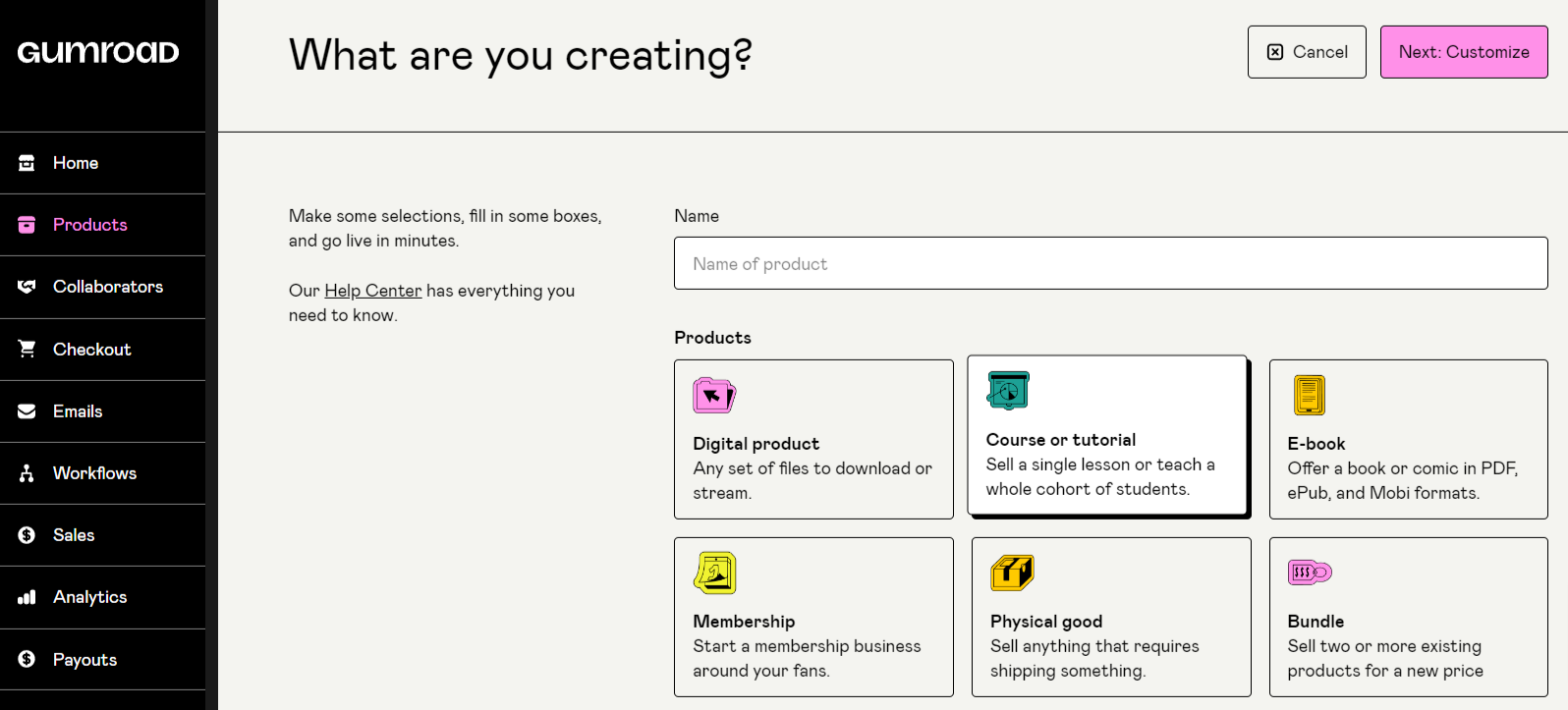Click the pink folder Digital product icon

pyautogui.click(x=714, y=396)
